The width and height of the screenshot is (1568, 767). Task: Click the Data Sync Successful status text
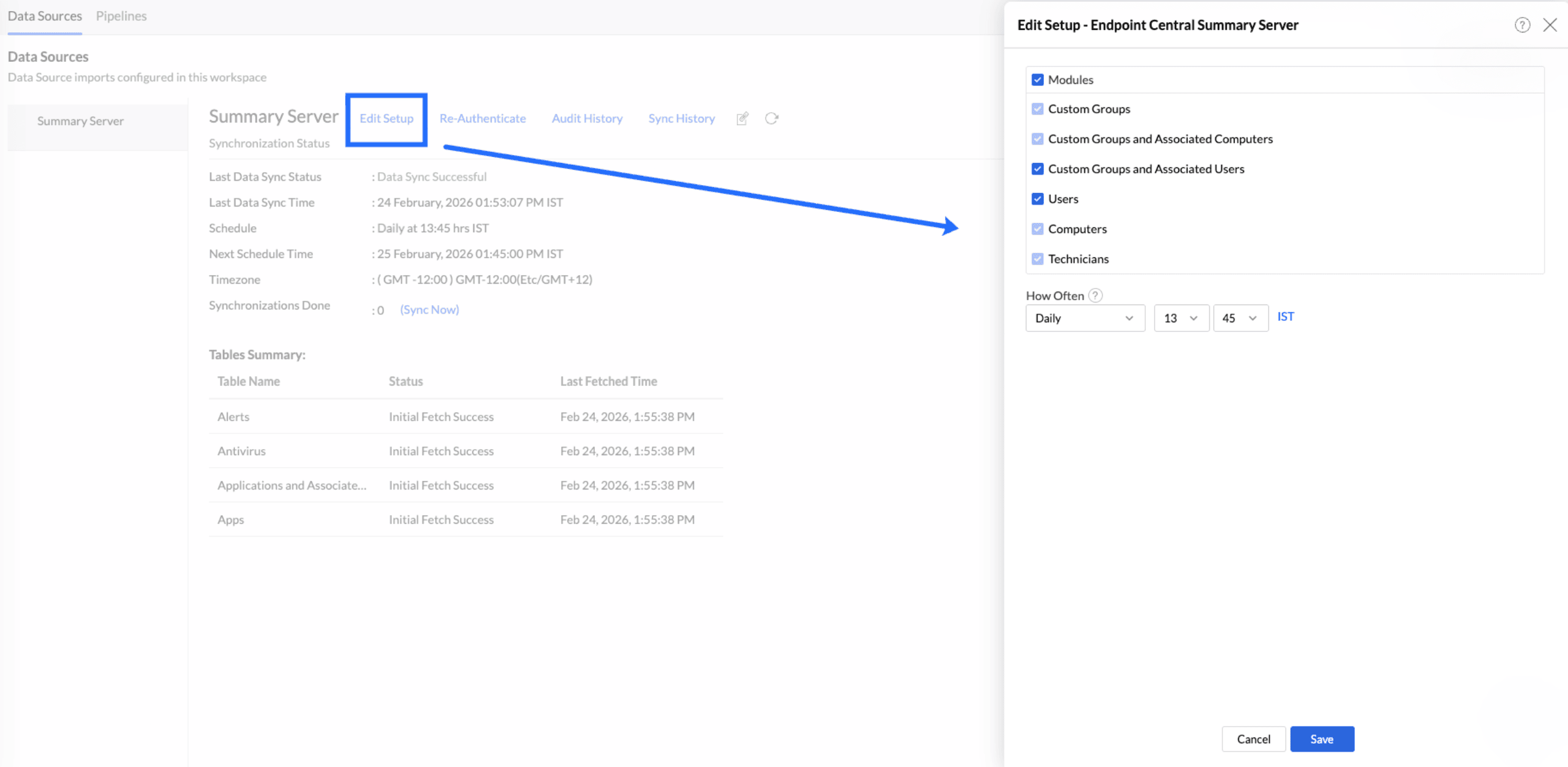pyautogui.click(x=432, y=177)
